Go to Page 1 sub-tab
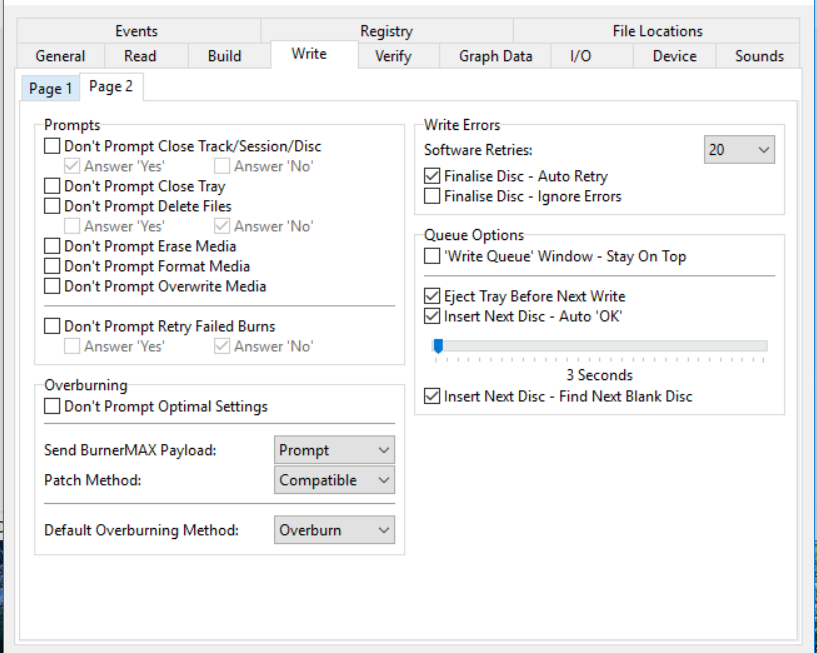The image size is (817, 653). [x=50, y=89]
